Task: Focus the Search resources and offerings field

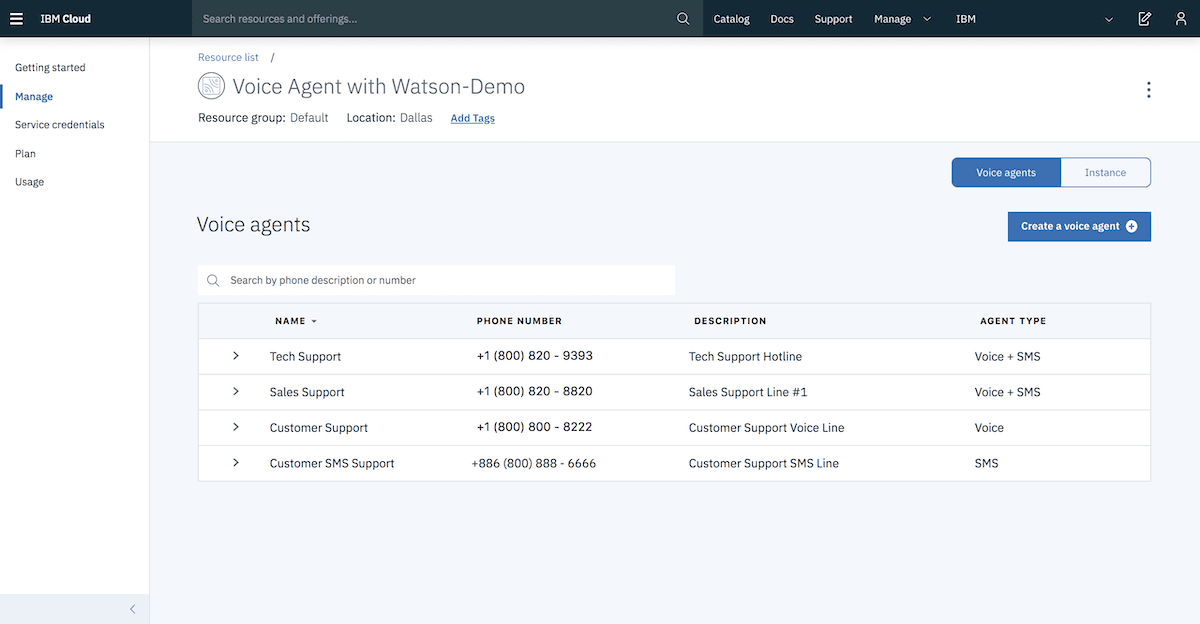Action: click(x=435, y=19)
